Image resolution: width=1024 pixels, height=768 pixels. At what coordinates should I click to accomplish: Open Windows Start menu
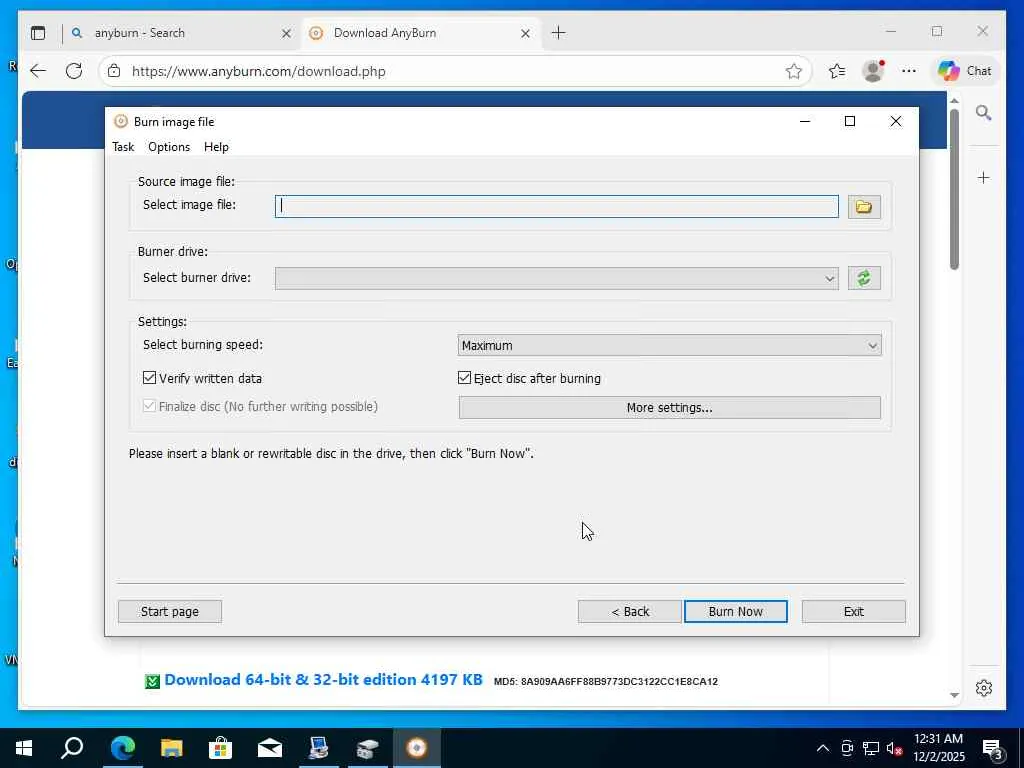pyautogui.click(x=24, y=748)
